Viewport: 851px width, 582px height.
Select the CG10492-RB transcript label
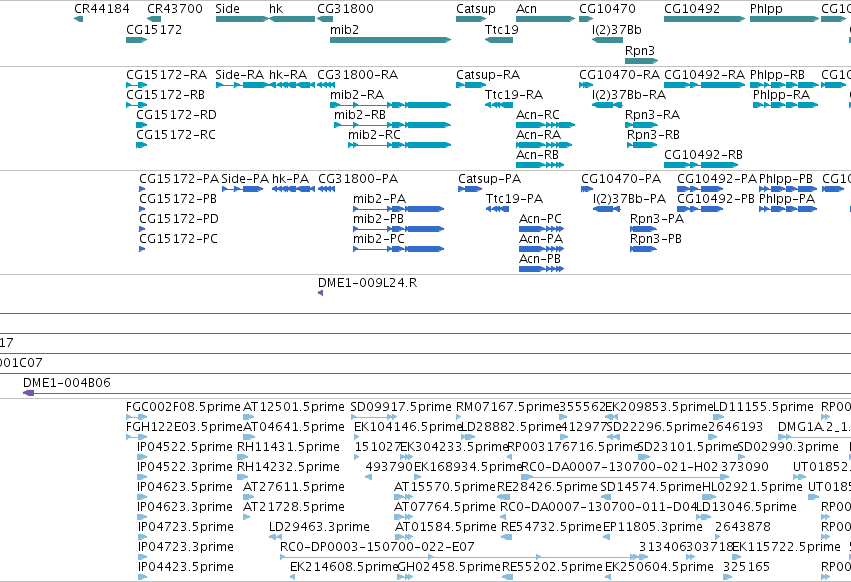(703, 155)
